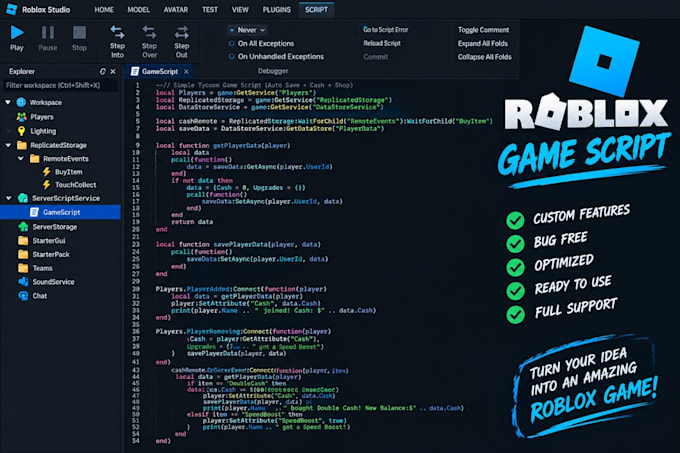Click Toggle Comment
This screenshot has width=680, height=453.
click(484, 30)
